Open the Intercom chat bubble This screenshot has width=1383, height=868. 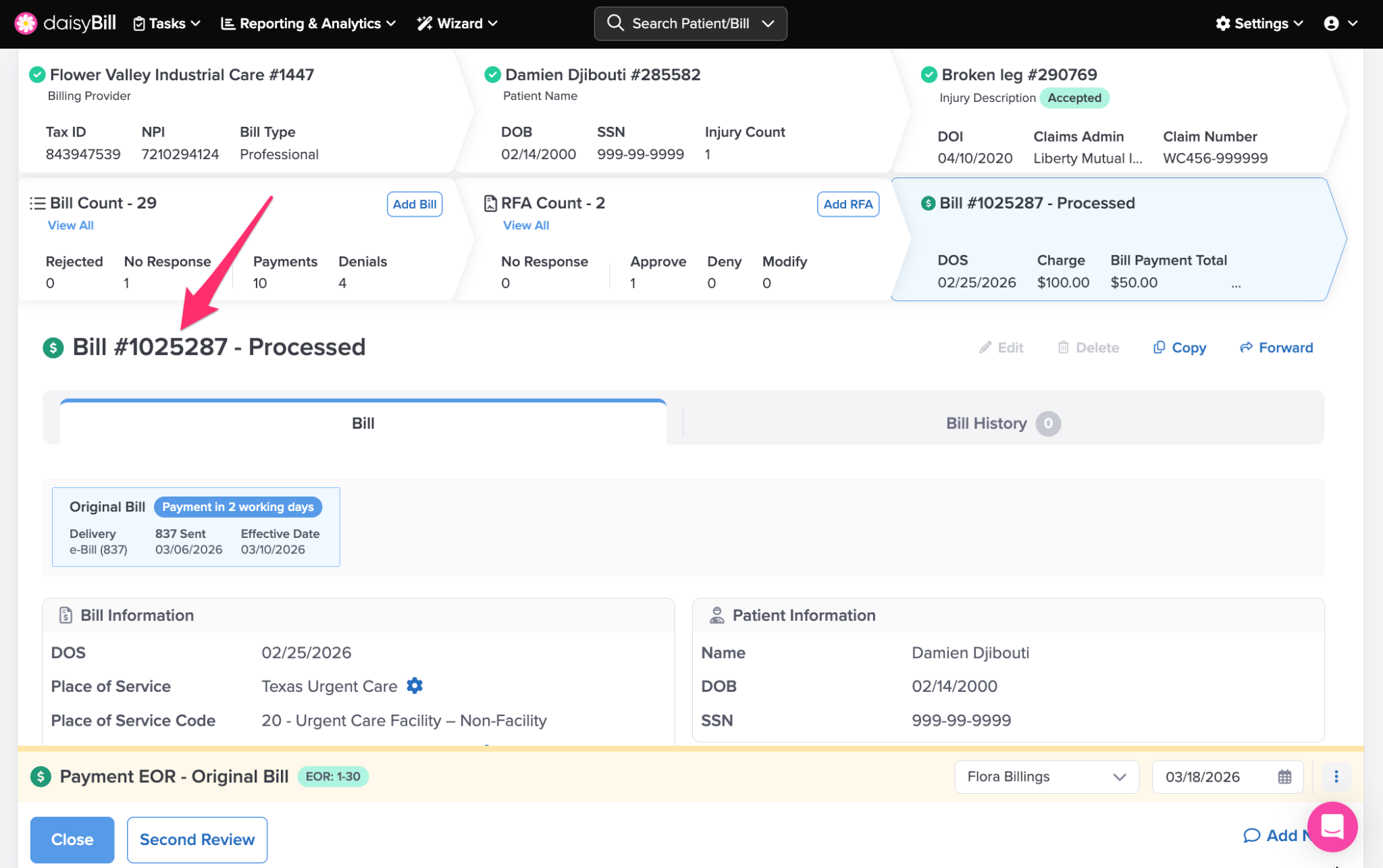[1332, 826]
